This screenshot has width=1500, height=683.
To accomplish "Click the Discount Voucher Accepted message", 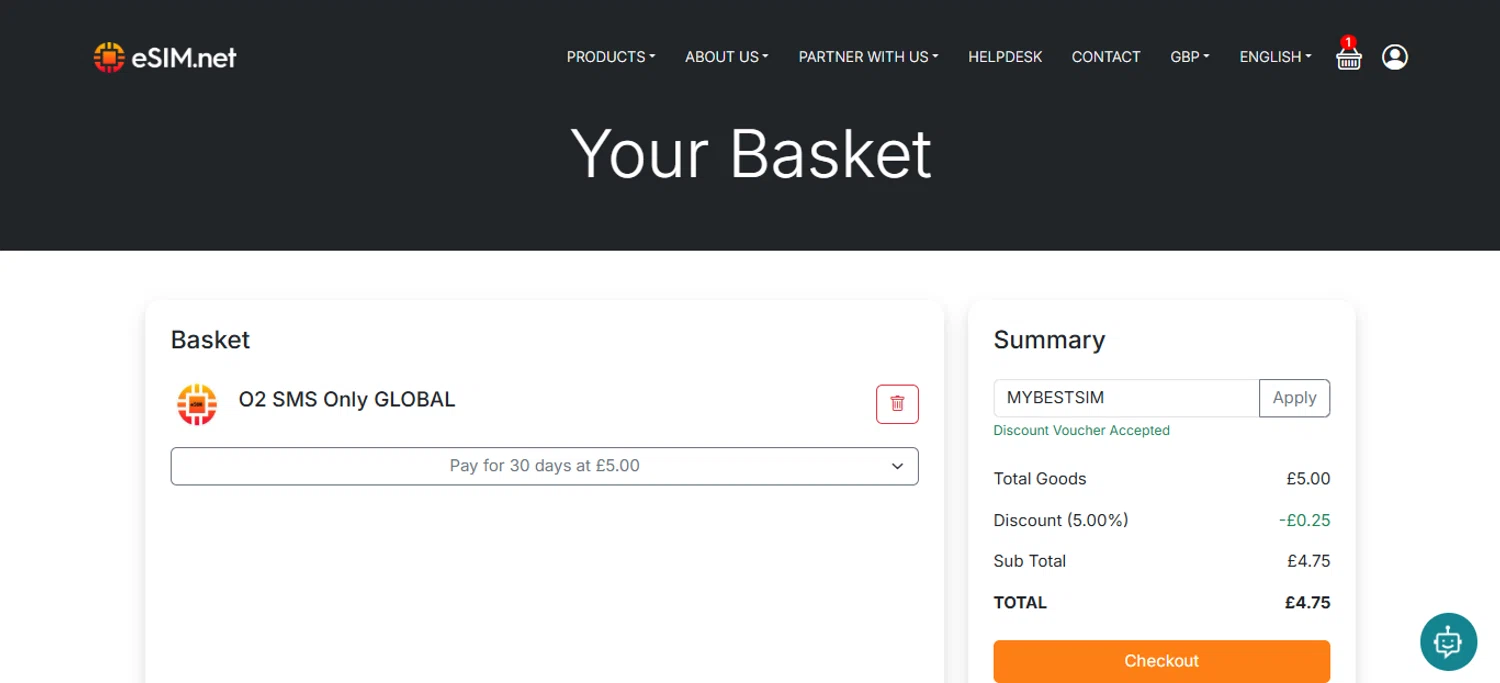I will 1081,430.
